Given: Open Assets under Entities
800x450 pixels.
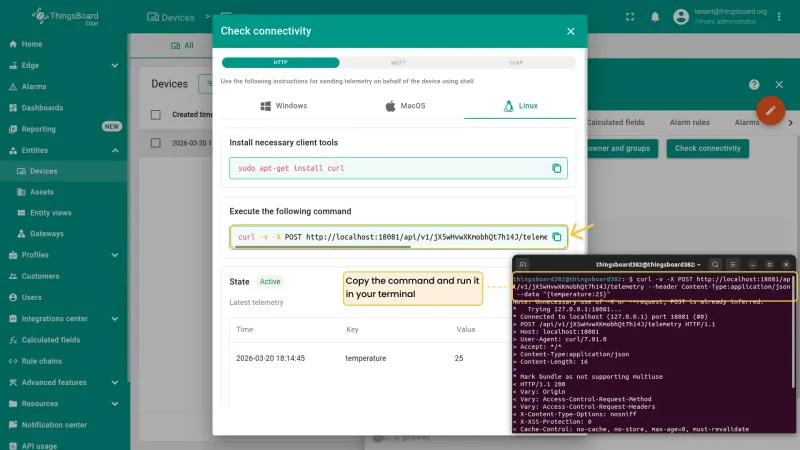Looking at the screenshot, I should pyautogui.click(x=41, y=192).
